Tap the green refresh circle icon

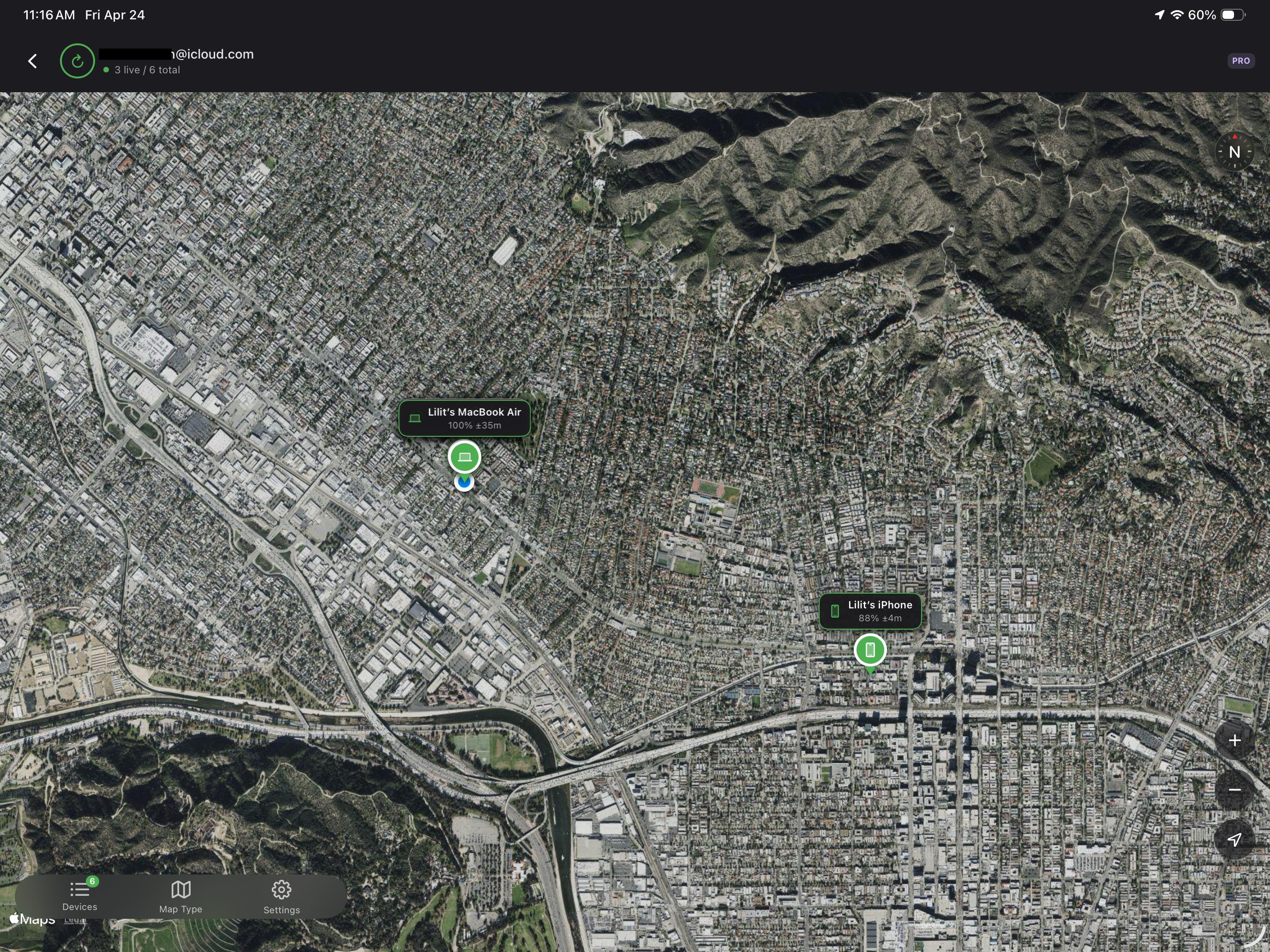(78, 61)
